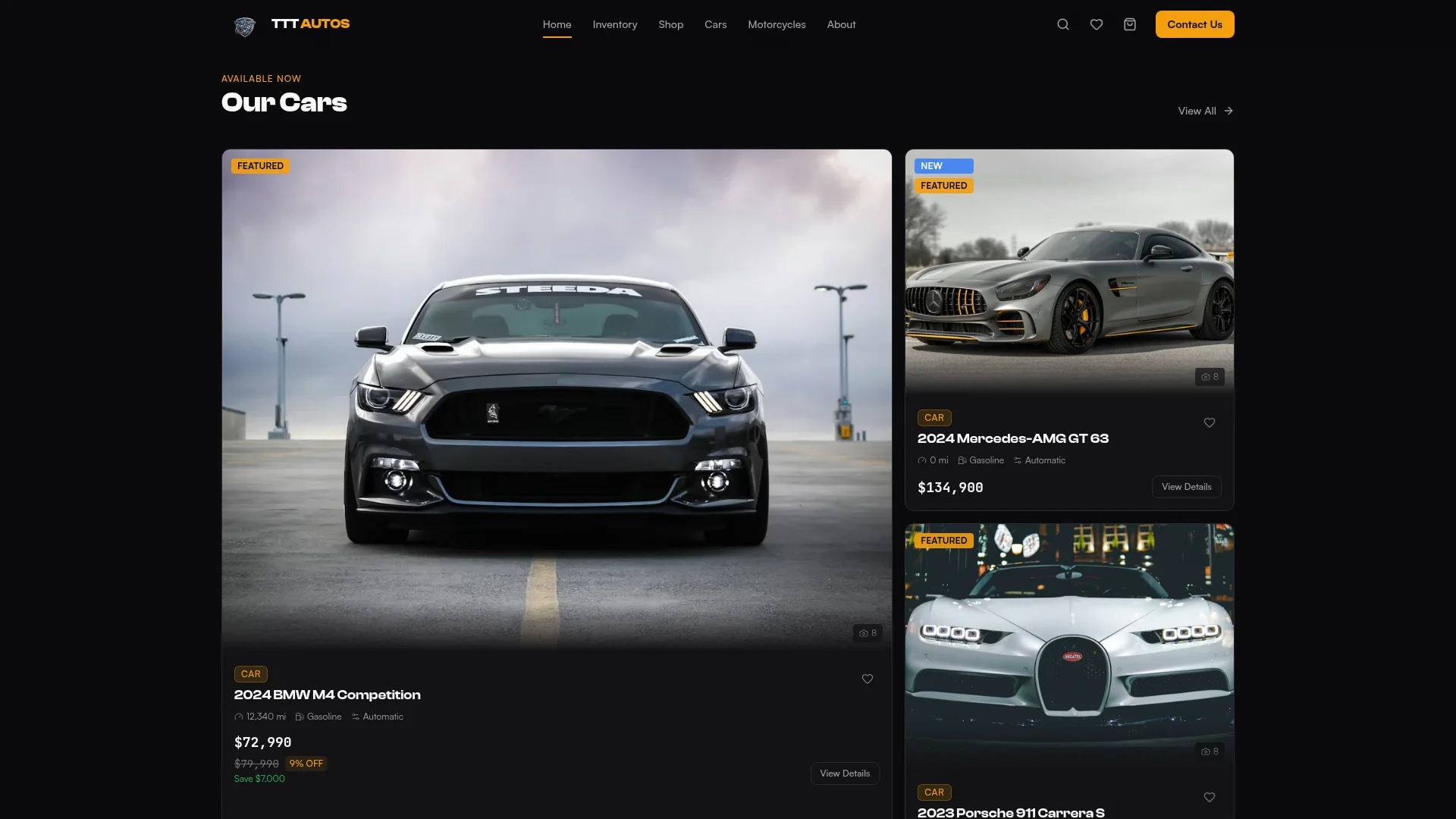Click the AVAILABLE NOW label
The height and width of the screenshot is (819, 1456).
pos(261,79)
